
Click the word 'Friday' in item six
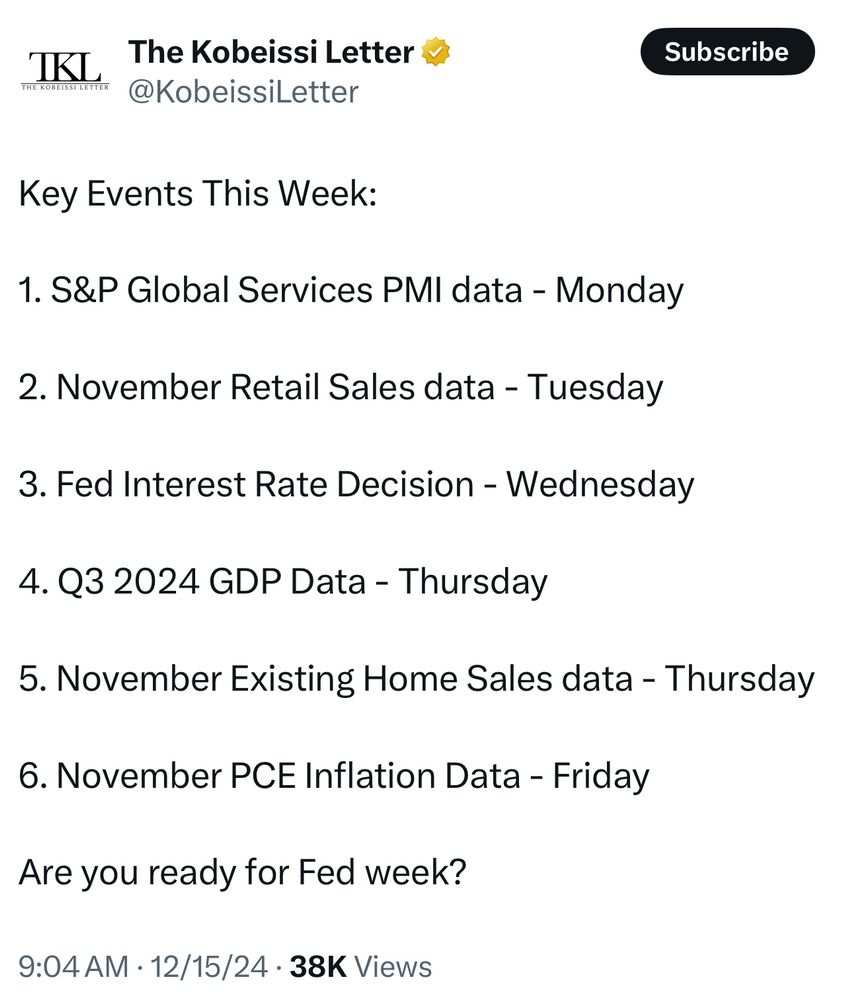[x=601, y=776]
